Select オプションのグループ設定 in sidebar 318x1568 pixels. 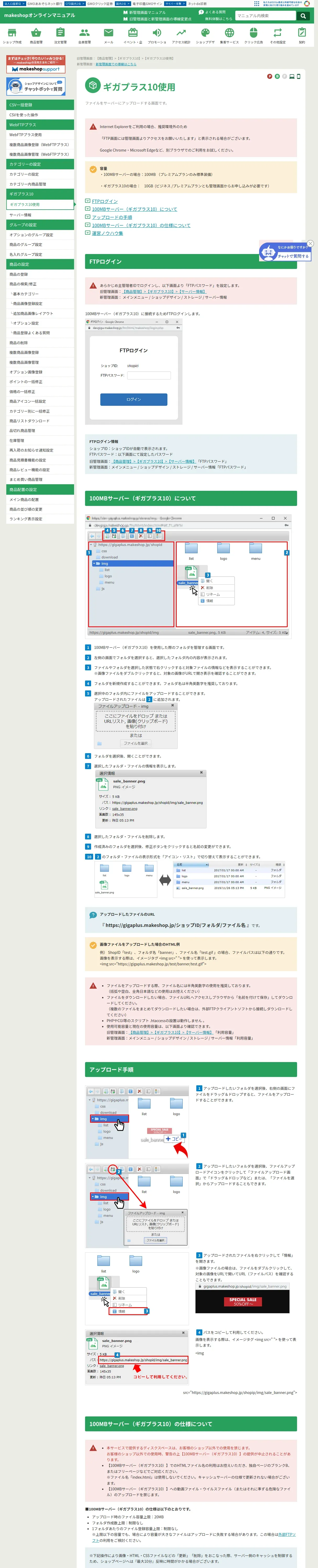click(x=40, y=235)
